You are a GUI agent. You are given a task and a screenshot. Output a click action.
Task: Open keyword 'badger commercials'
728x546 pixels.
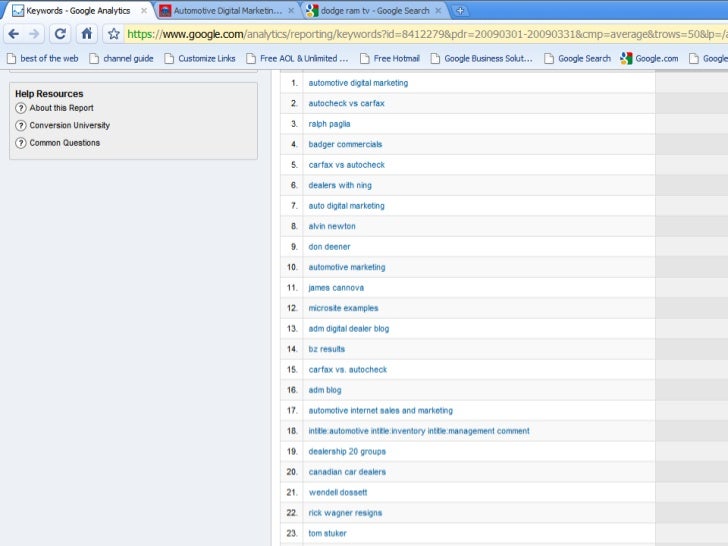(345, 144)
